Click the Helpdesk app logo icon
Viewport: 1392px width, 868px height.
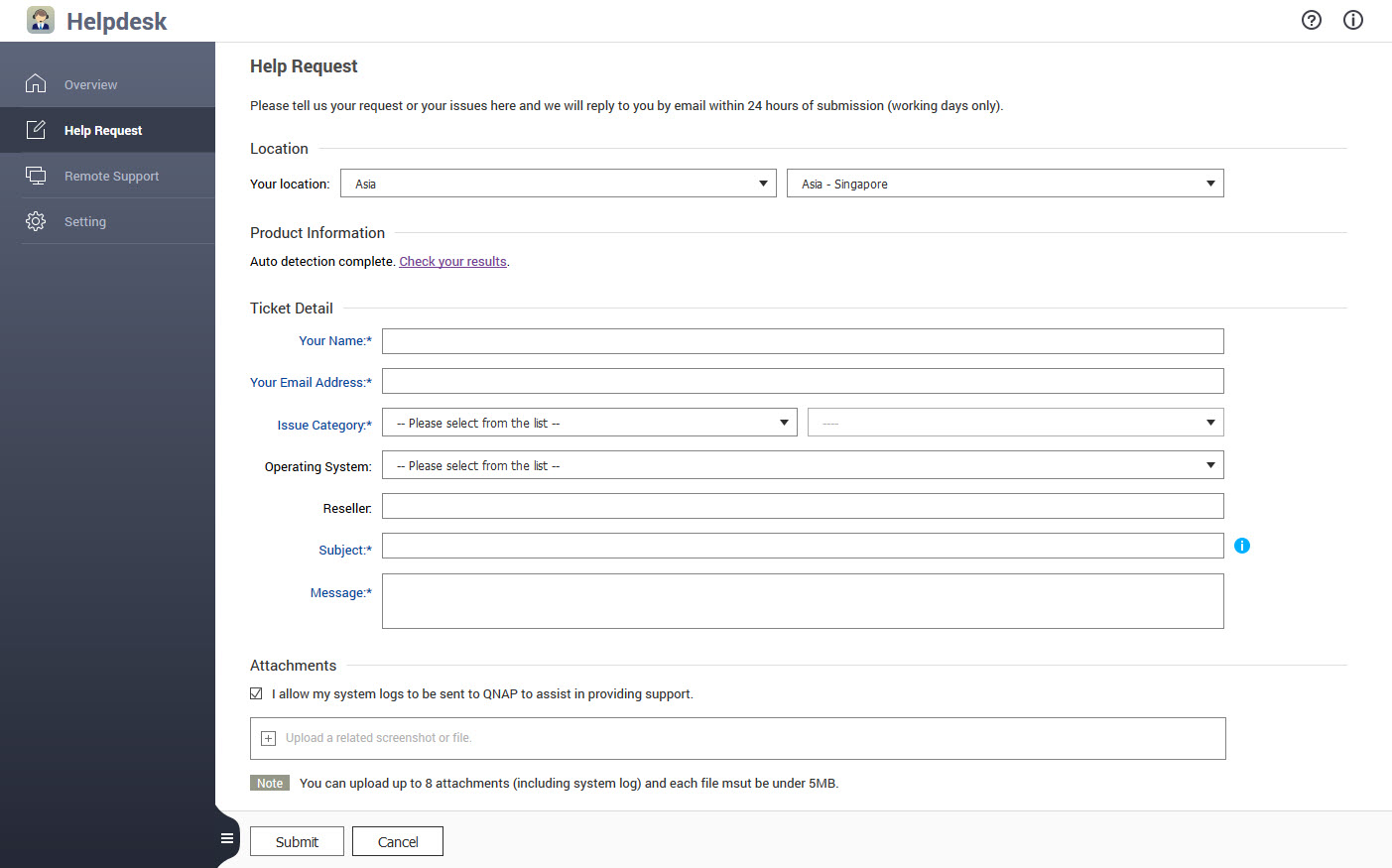(41, 20)
